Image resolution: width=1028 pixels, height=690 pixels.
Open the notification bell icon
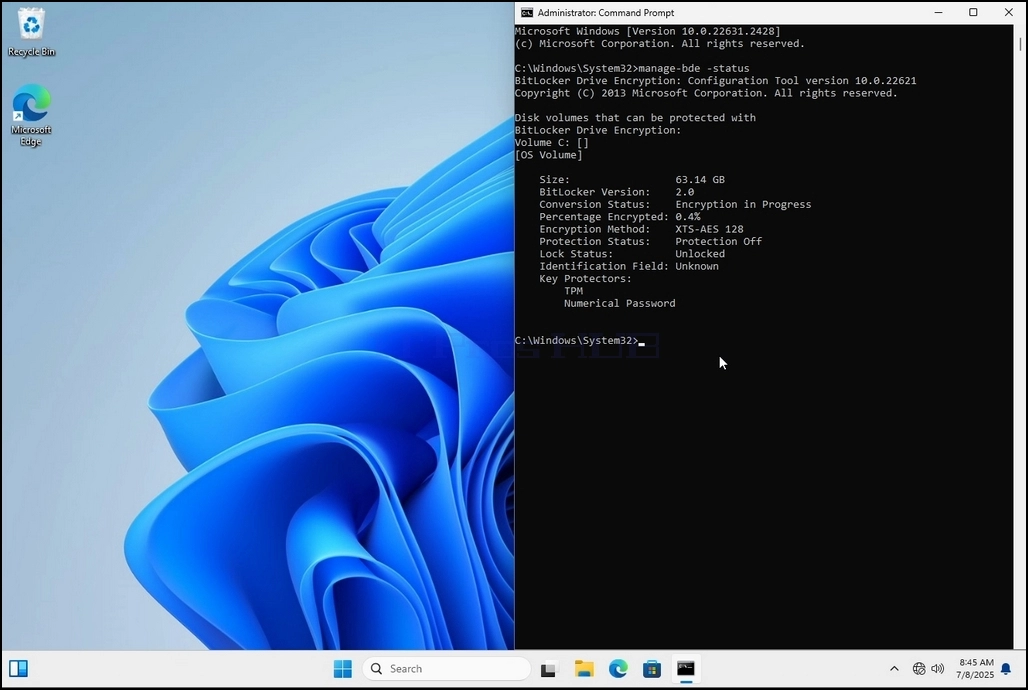(x=1006, y=669)
